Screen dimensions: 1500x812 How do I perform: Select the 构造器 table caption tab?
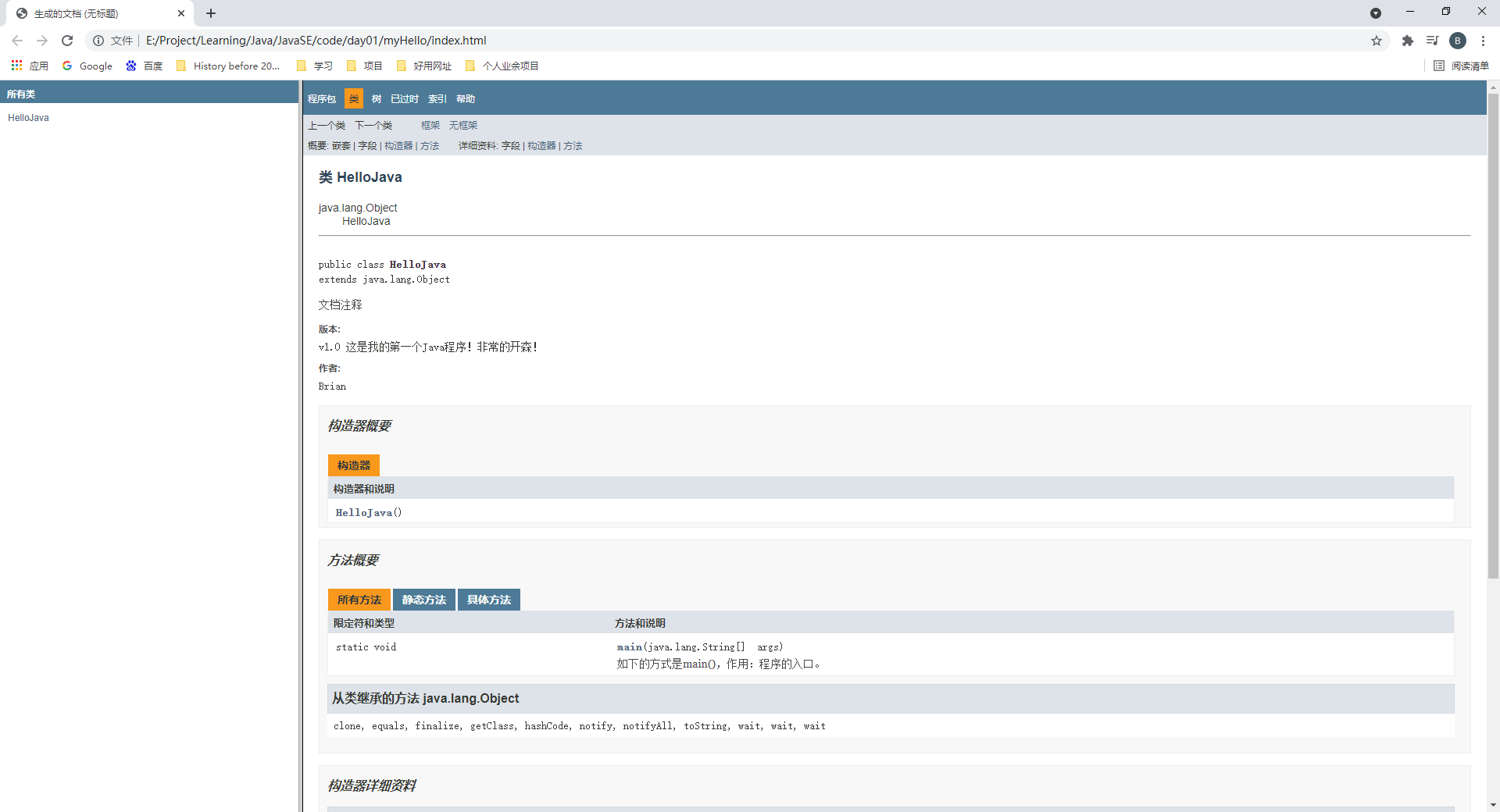tap(354, 465)
